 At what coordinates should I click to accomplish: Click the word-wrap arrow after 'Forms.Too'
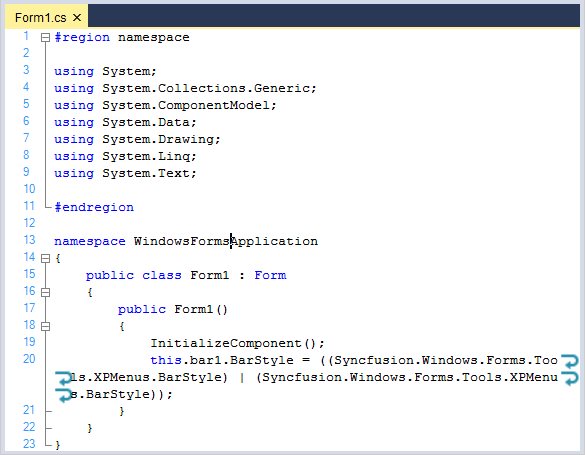click(x=570, y=361)
